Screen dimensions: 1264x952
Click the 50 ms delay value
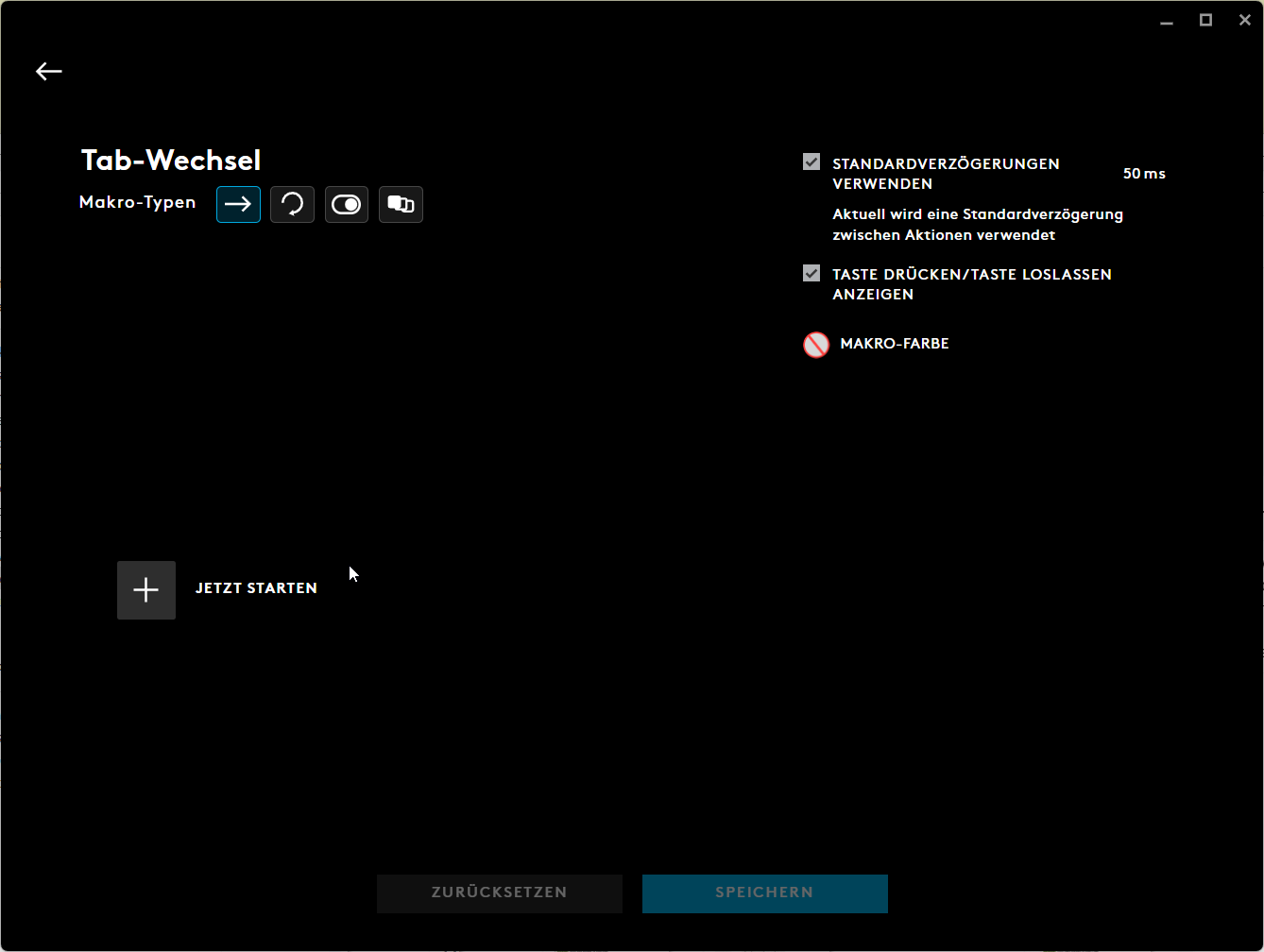1144,174
